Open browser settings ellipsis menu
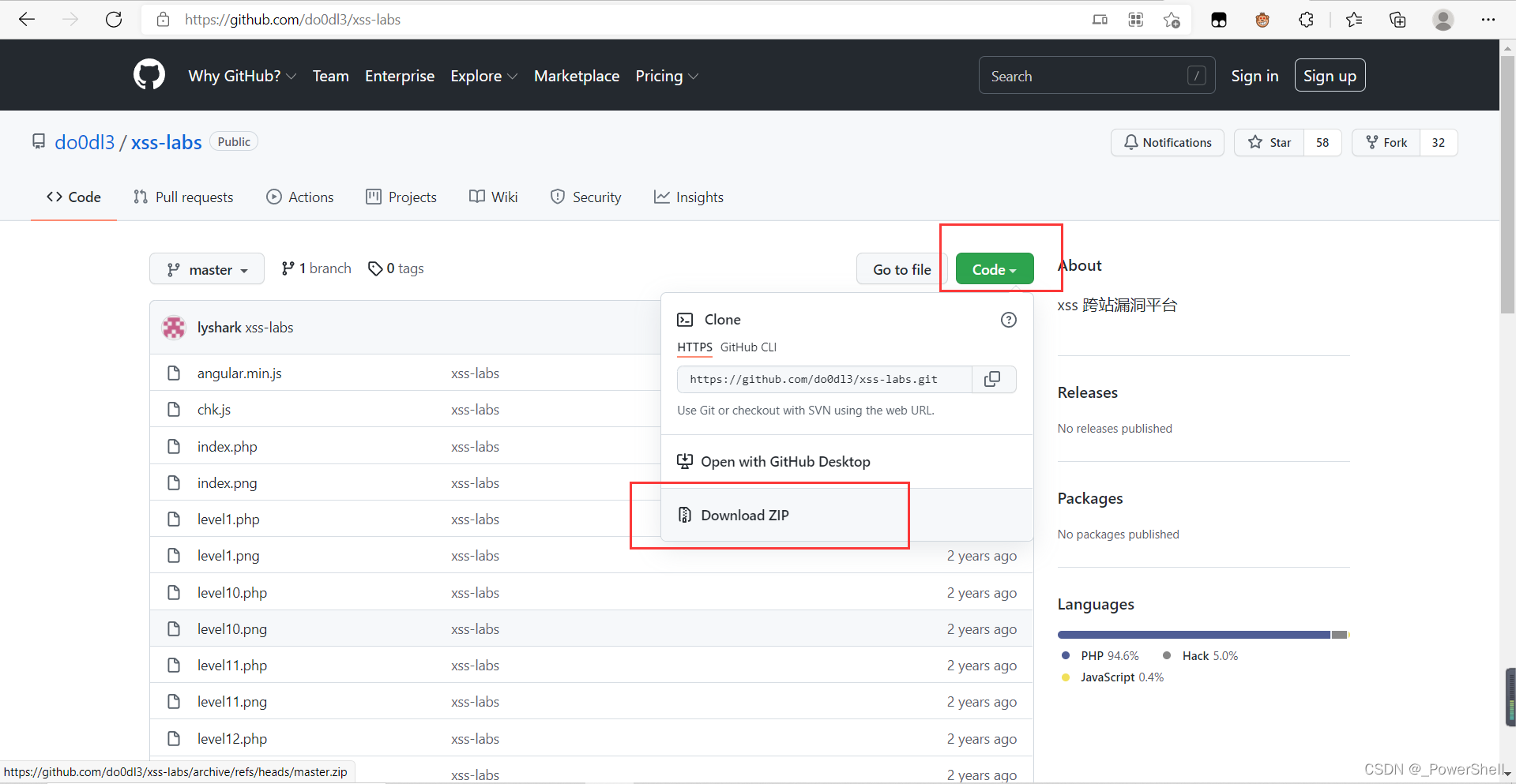Image resolution: width=1516 pixels, height=784 pixels. click(1488, 20)
